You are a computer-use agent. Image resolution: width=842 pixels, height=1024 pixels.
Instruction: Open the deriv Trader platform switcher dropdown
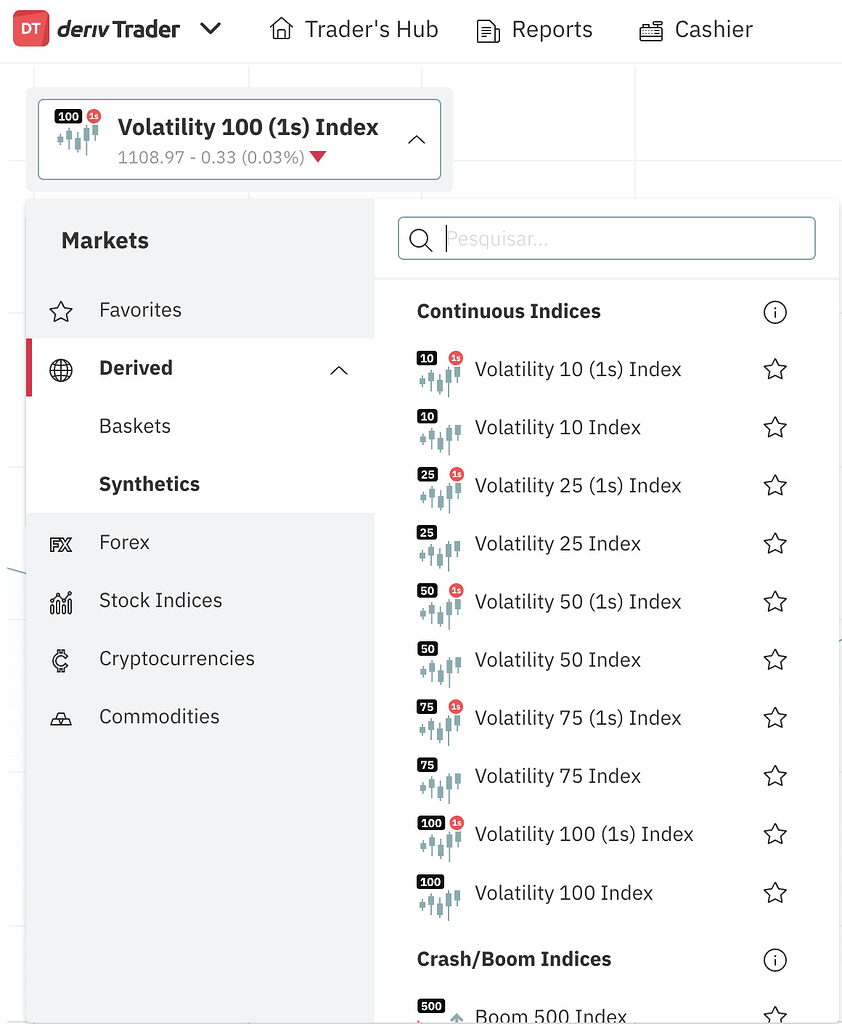[x=210, y=29]
